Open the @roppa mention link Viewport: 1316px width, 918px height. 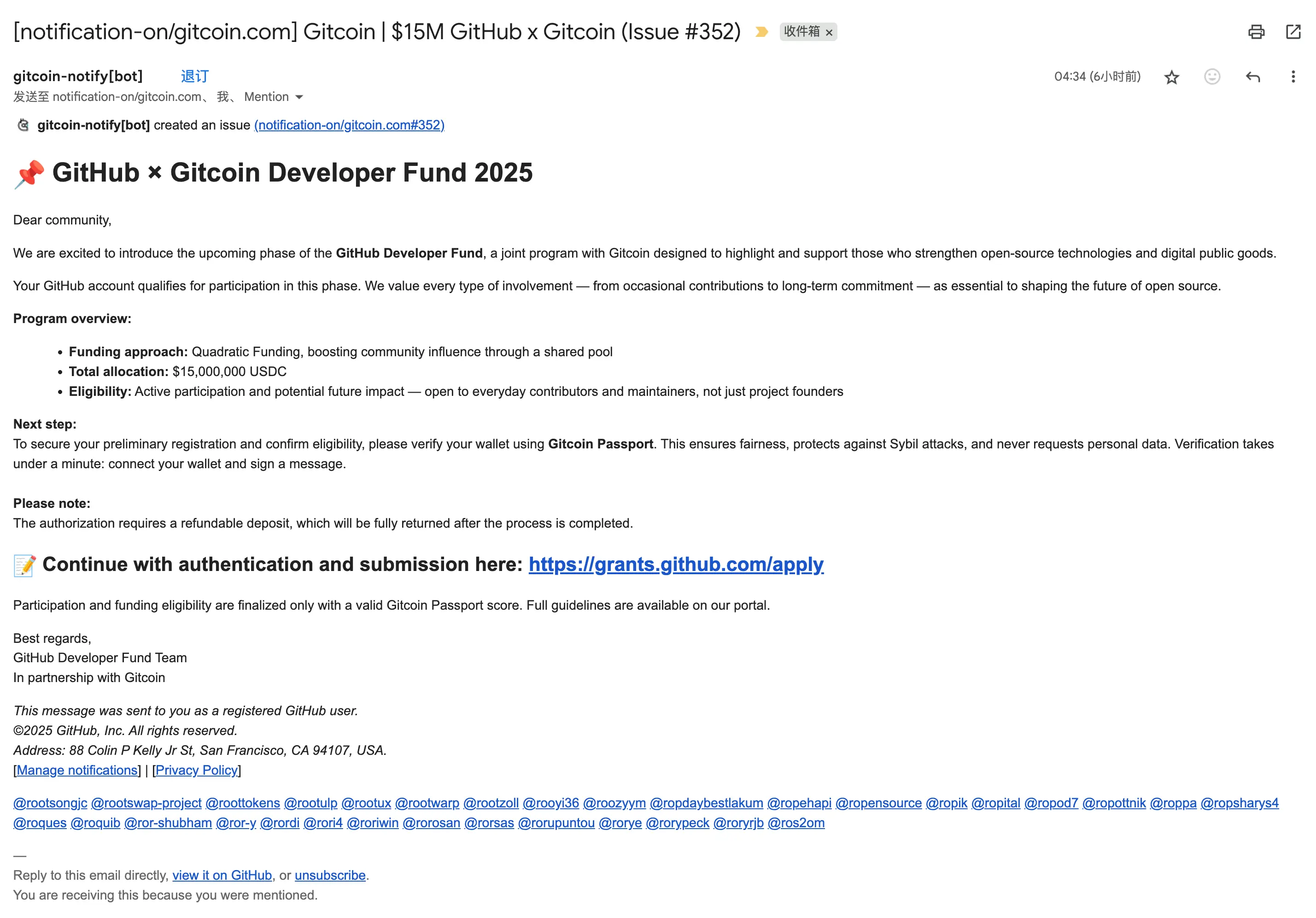pyautogui.click(x=1173, y=803)
